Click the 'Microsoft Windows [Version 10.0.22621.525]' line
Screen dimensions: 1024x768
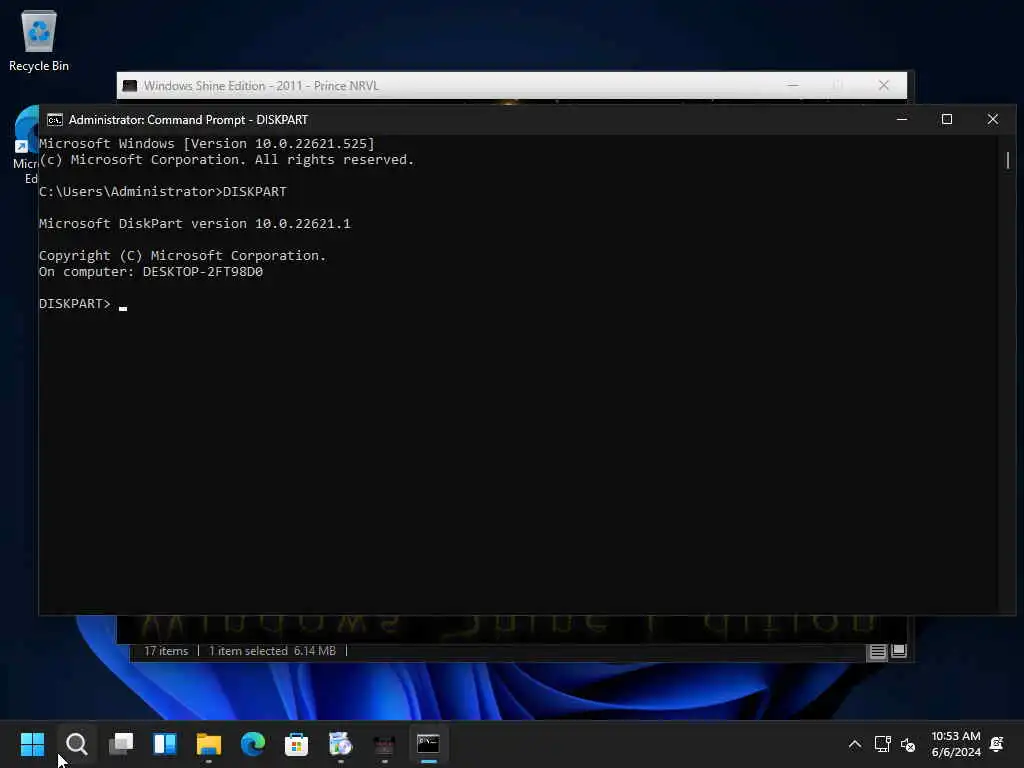207,144
